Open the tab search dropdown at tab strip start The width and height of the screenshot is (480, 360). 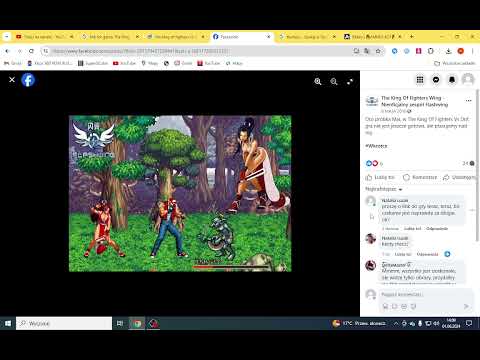pos(6,36)
